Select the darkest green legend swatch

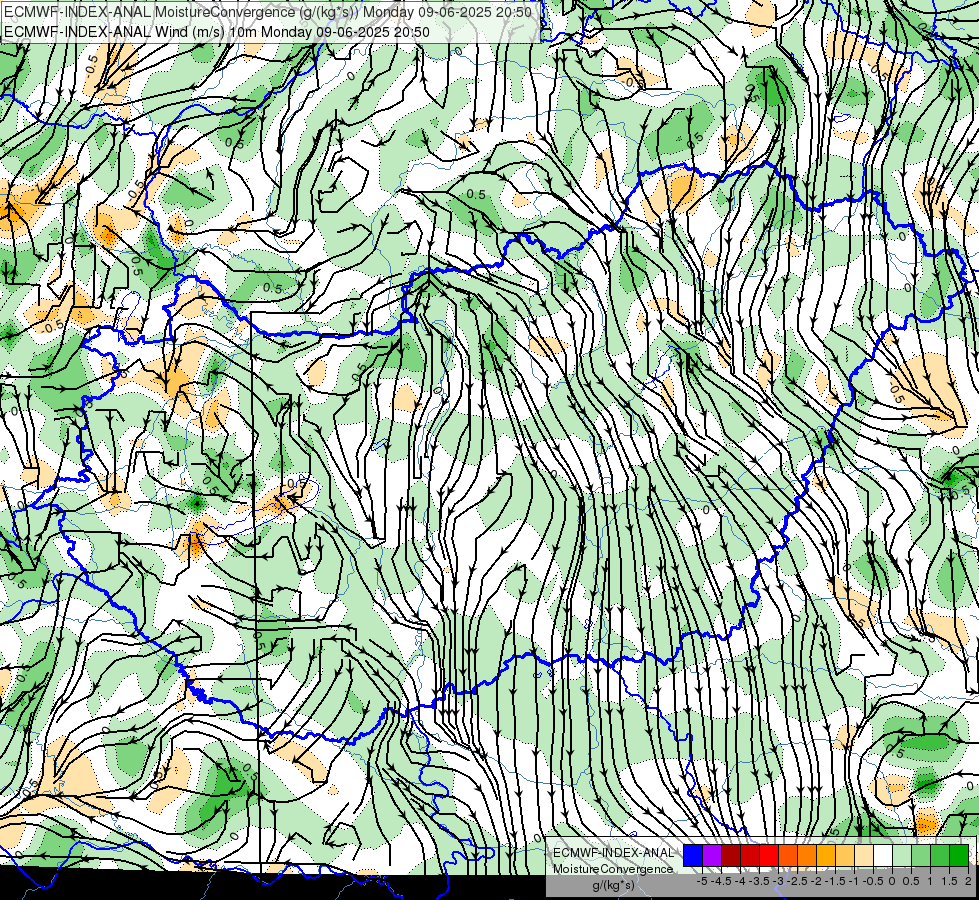(x=959, y=856)
